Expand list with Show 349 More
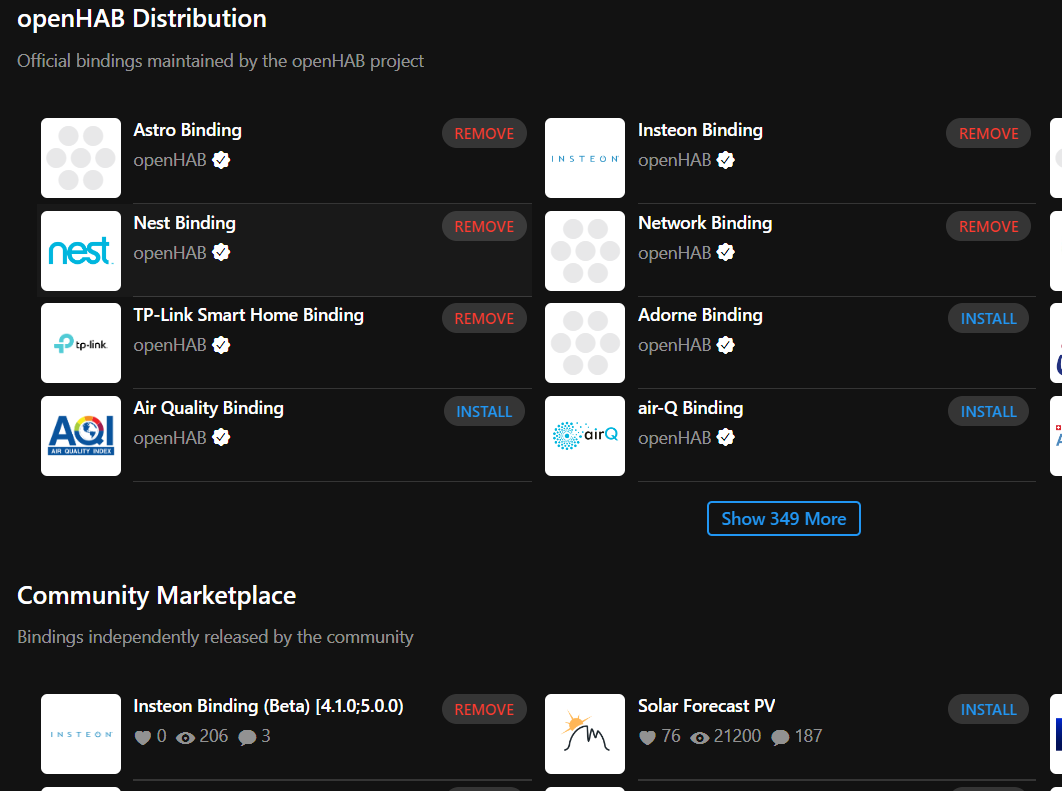This screenshot has height=791, width=1062. pyautogui.click(x=783, y=519)
